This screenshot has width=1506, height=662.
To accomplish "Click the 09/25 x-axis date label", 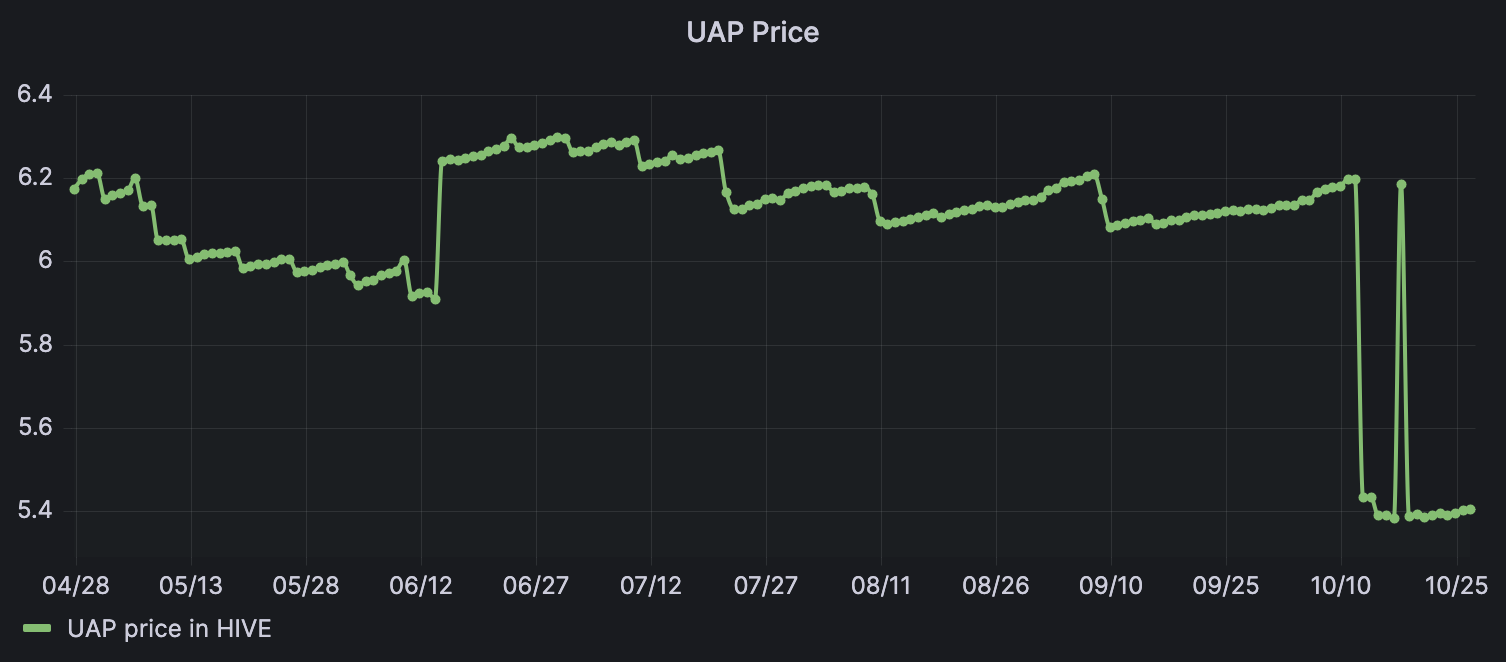I will pos(1226,583).
